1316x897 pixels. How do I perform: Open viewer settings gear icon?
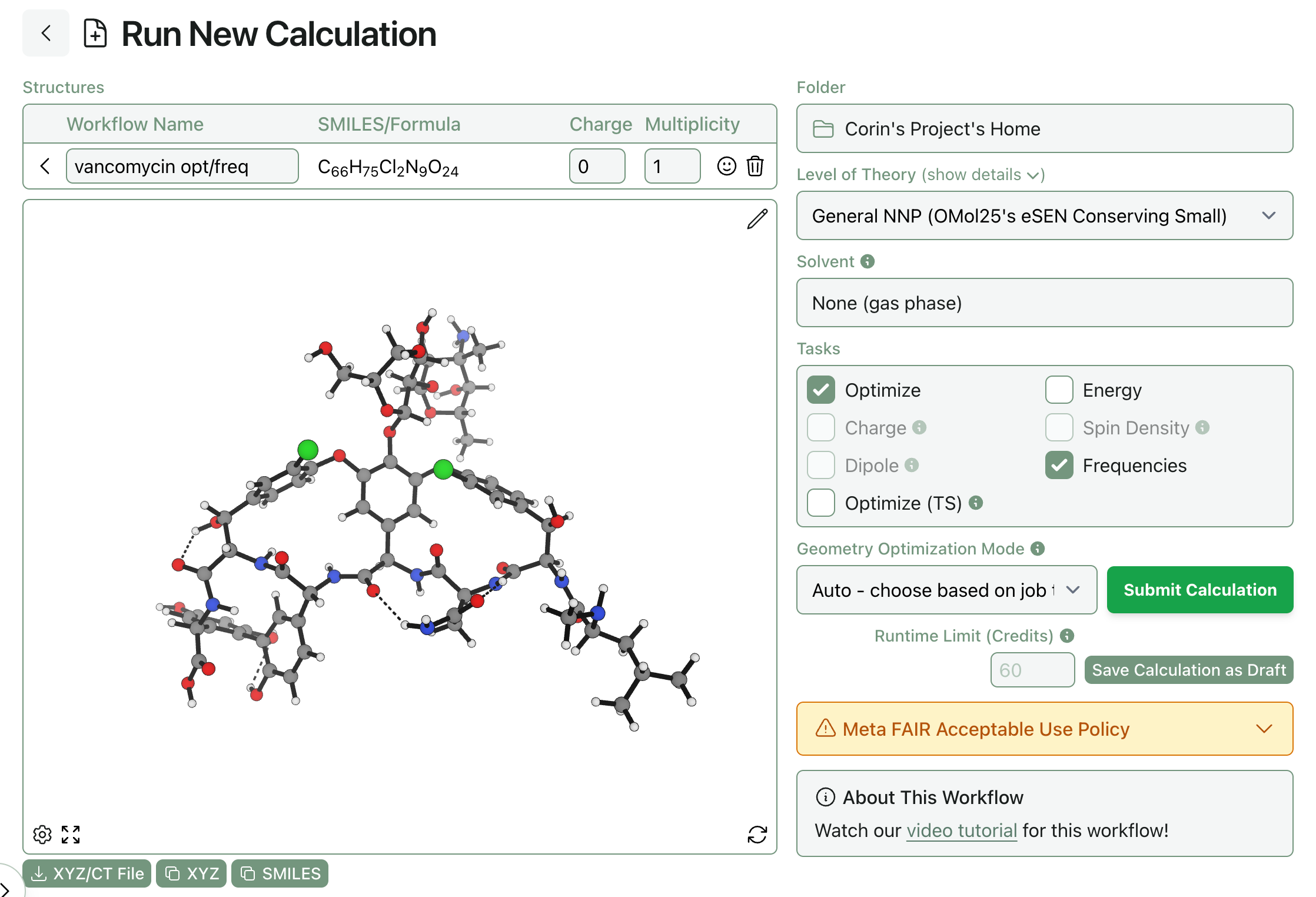[x=42, y=834]
